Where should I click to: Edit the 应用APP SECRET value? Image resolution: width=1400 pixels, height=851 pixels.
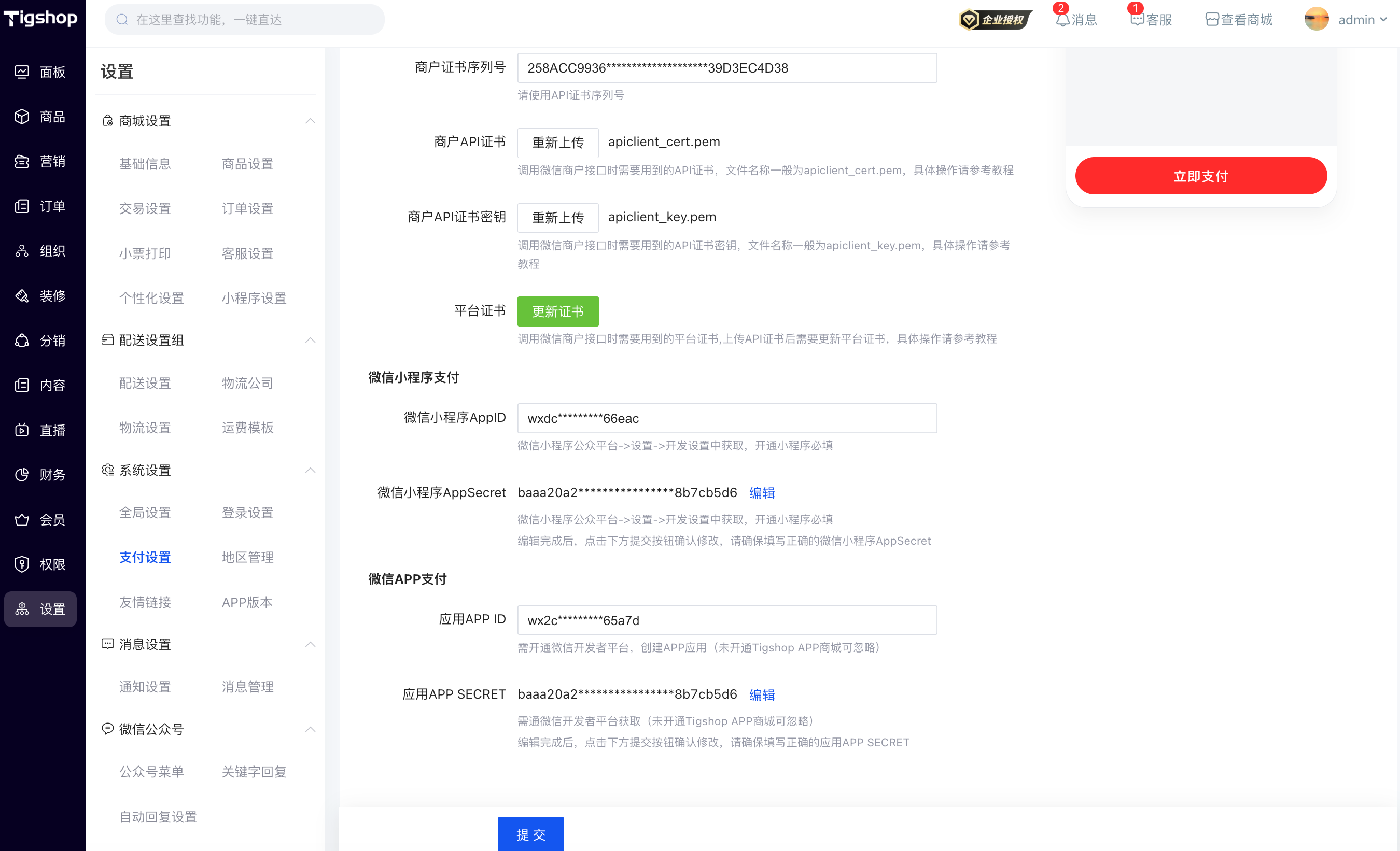(762, 694)
